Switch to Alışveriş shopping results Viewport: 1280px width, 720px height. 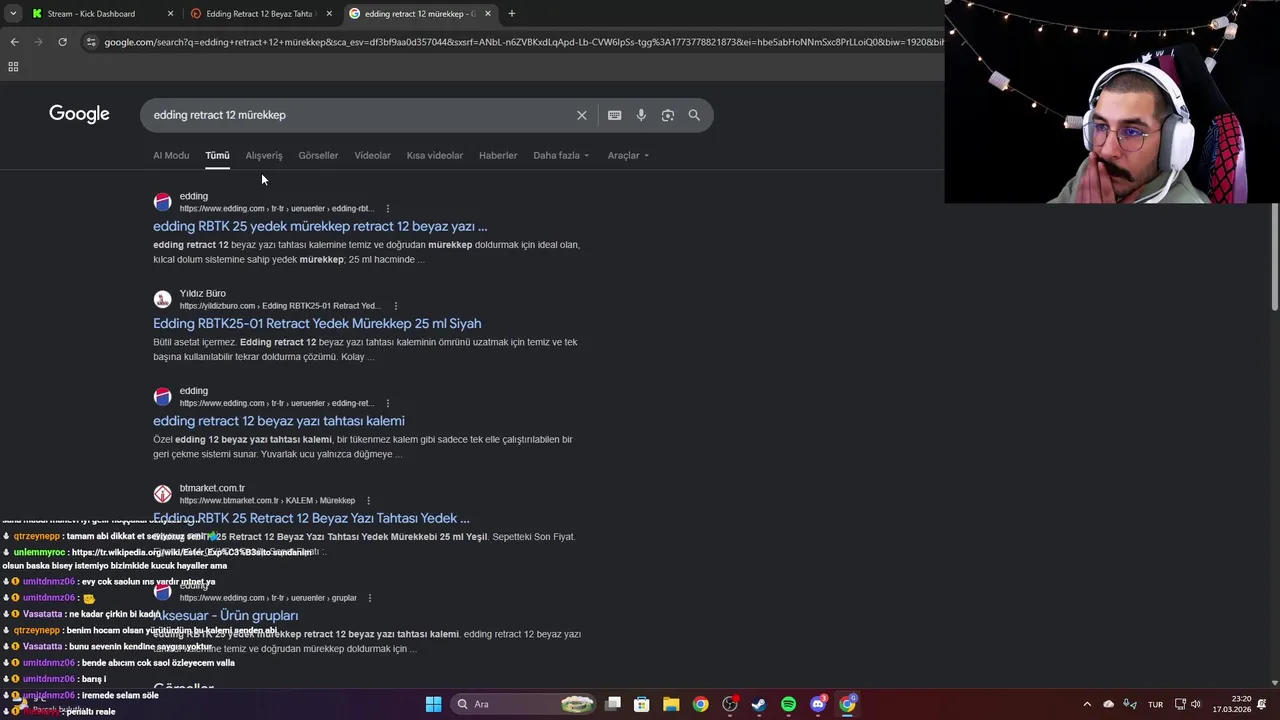(x=264, y=155)
